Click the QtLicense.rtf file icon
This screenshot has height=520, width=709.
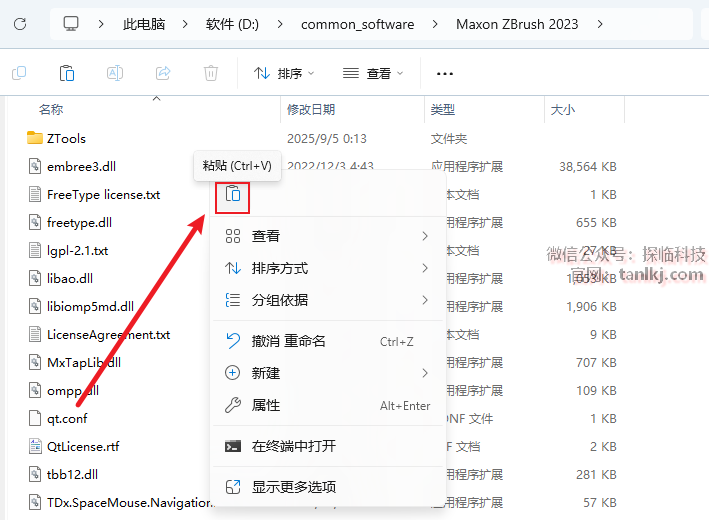click(35, 446)
